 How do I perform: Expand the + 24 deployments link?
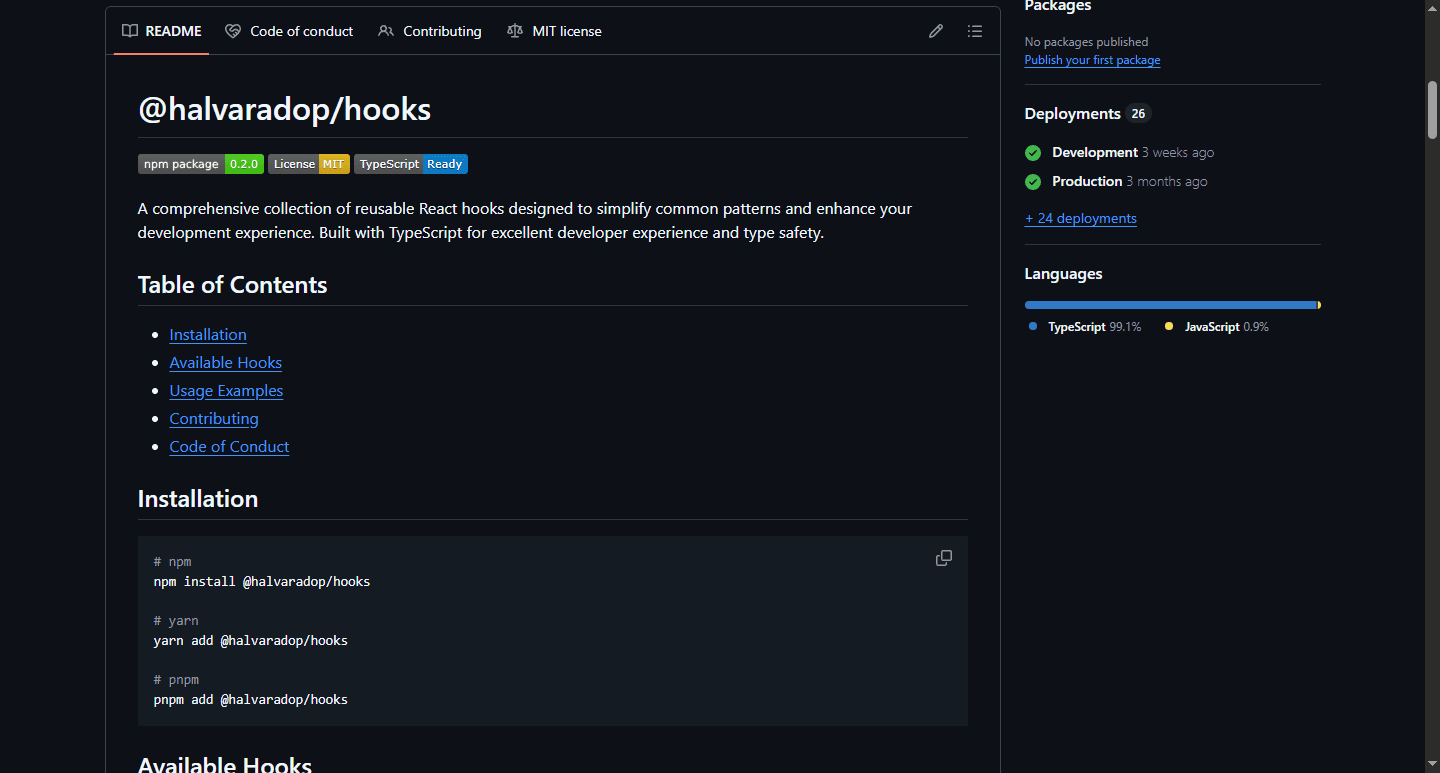point(1080,218)
